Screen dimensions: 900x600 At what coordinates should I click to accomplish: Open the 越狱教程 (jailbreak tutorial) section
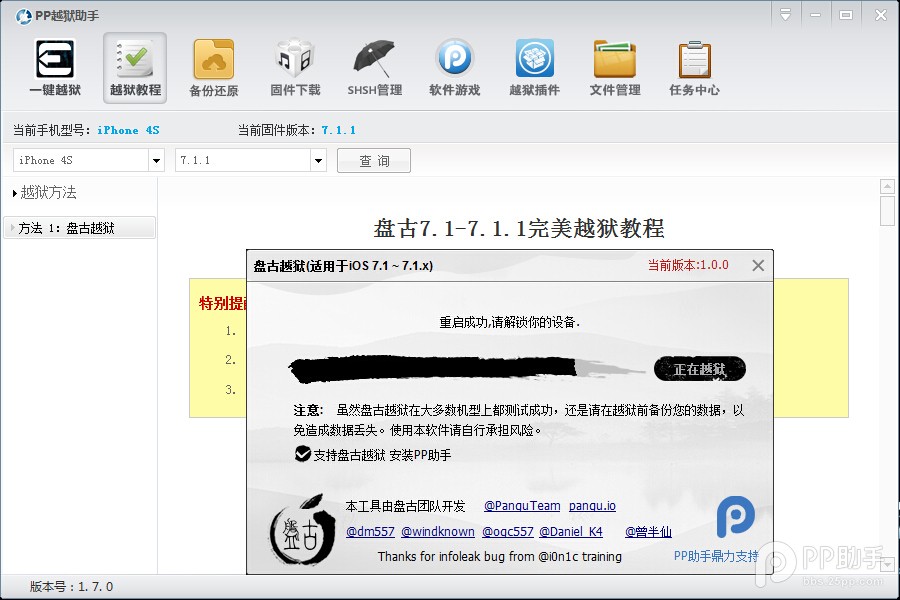pyautogui.click(x=134, y=67)
